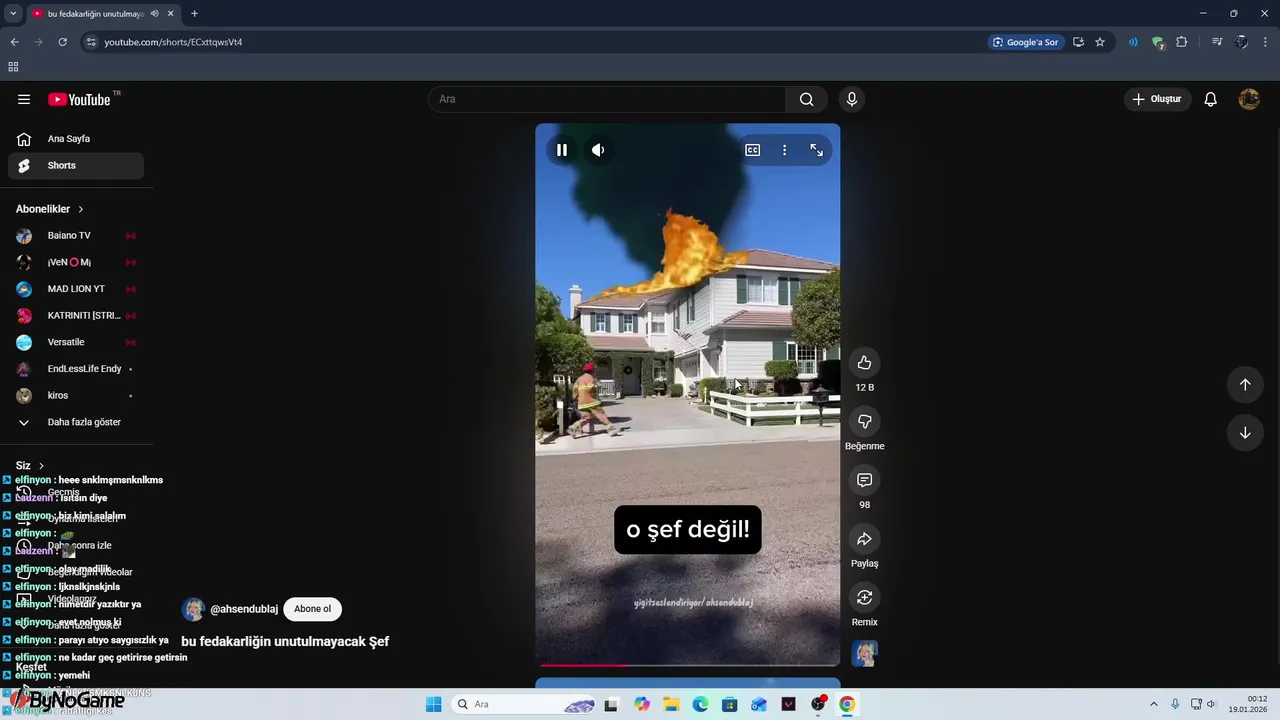Image resolution: width=1280 pixels, height=720 pixels.
Task: Open the apps grid in bookmarks bar
Action: click(x=13, y=67)
